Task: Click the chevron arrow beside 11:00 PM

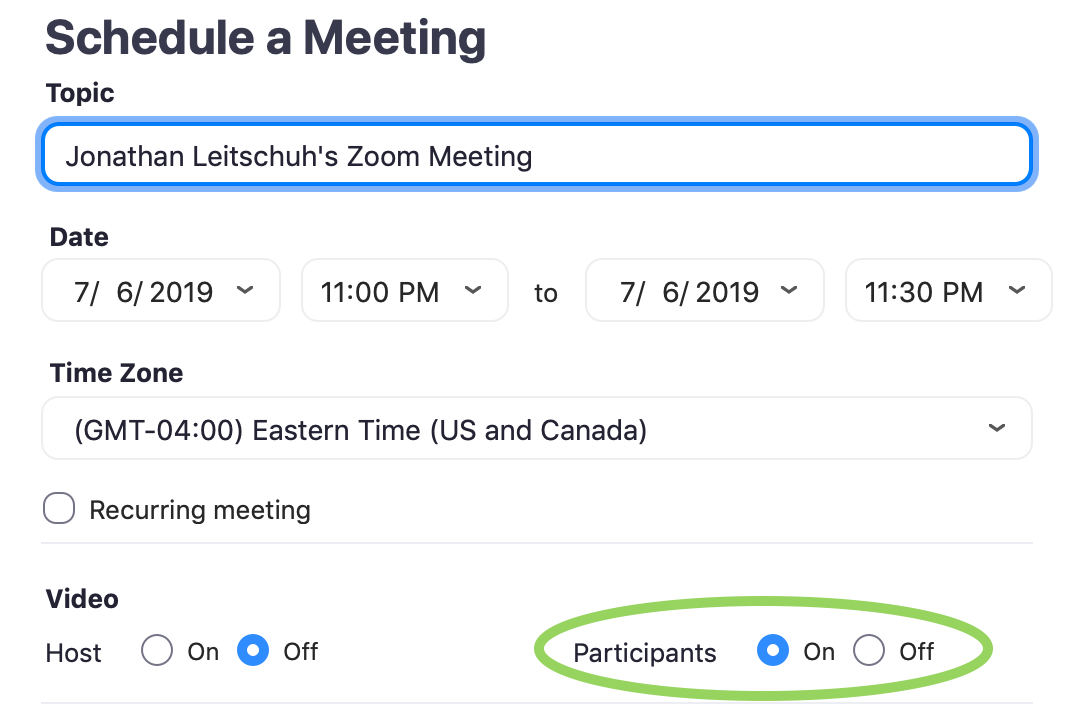Action: coord(473,290)
